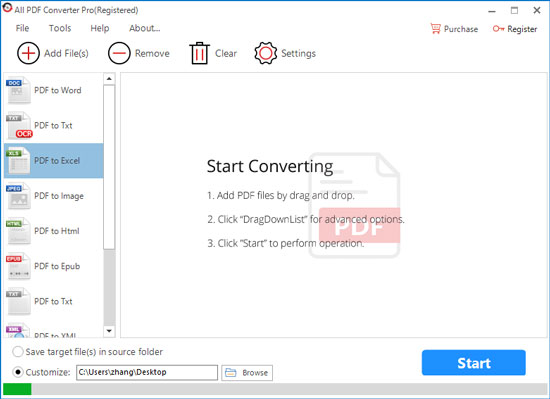Click the Register link text
The image size is (550, 399).
click(x=522, y=29)
